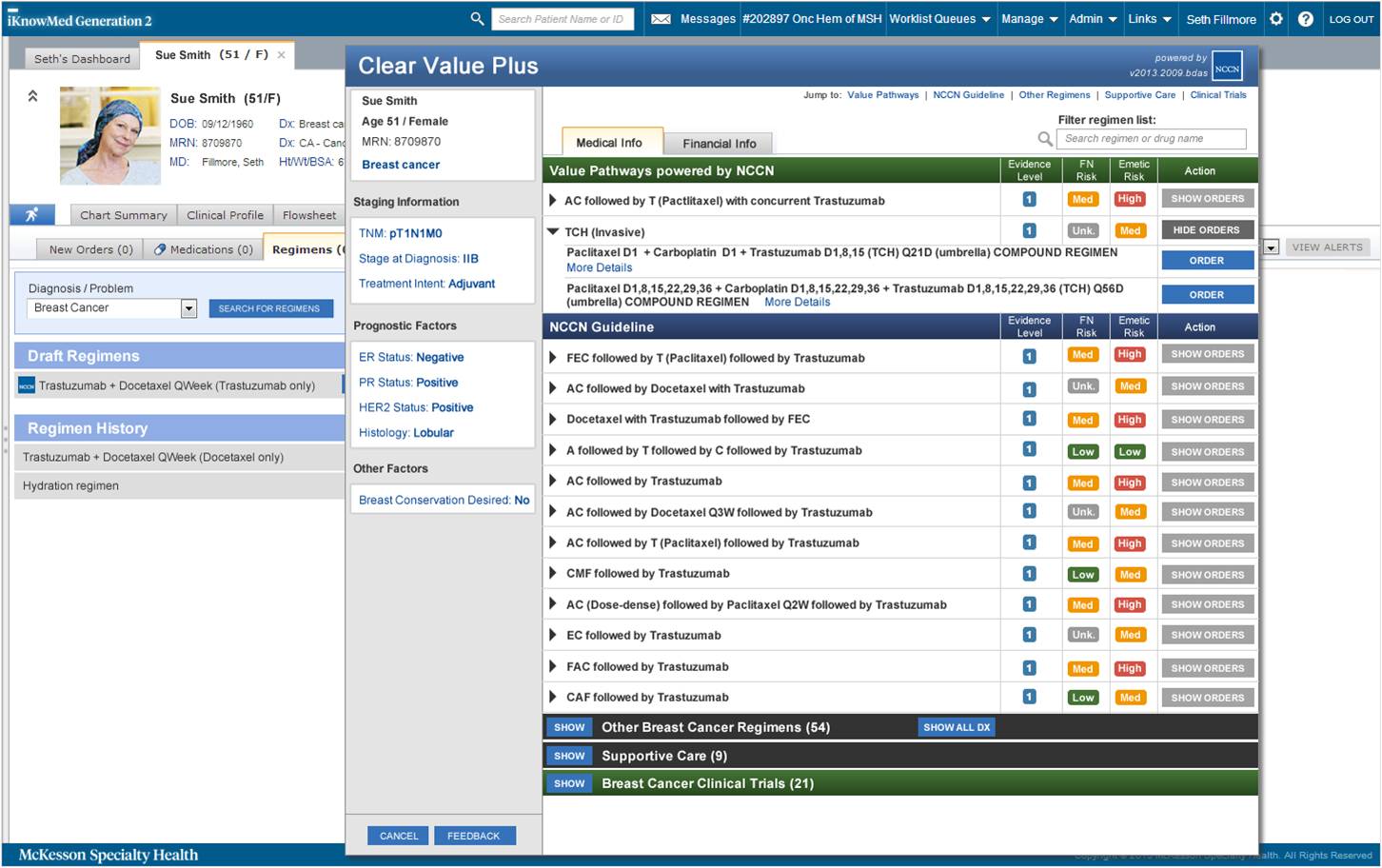Open More Details for Q21D TCH regimen
Screen dimensions: 1382x868
600,267
